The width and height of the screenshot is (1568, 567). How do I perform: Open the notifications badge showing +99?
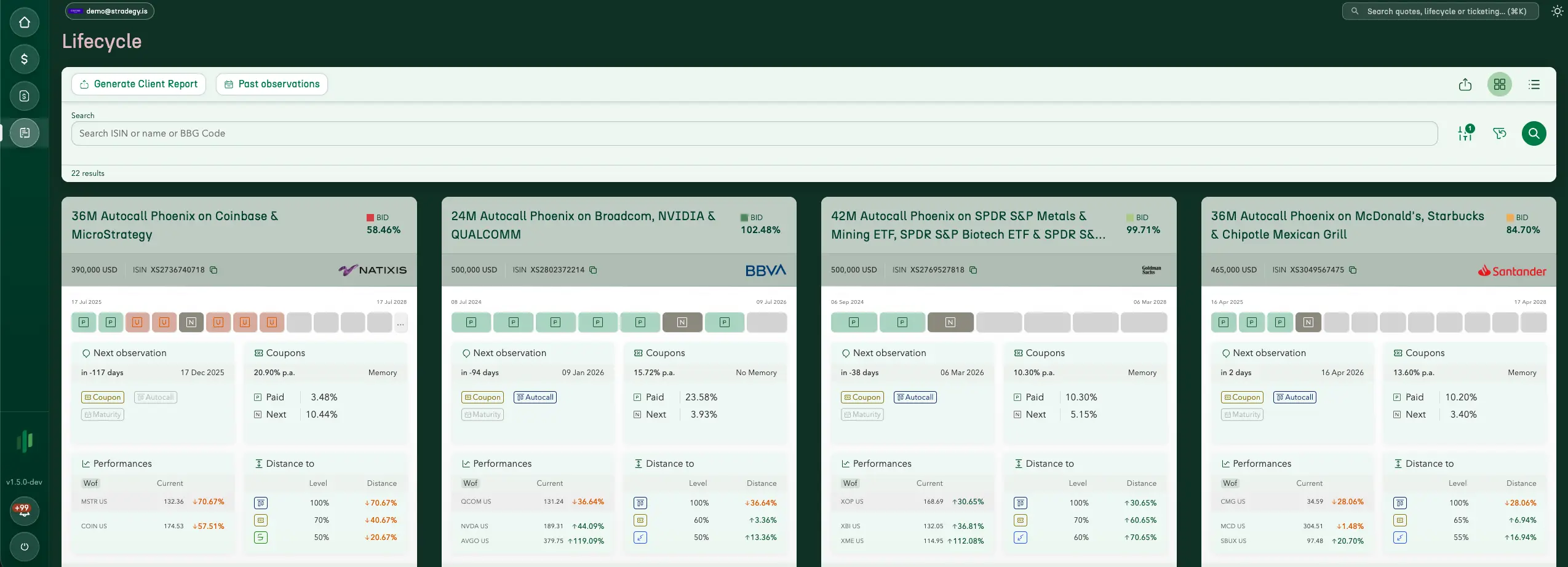point(24,510)
